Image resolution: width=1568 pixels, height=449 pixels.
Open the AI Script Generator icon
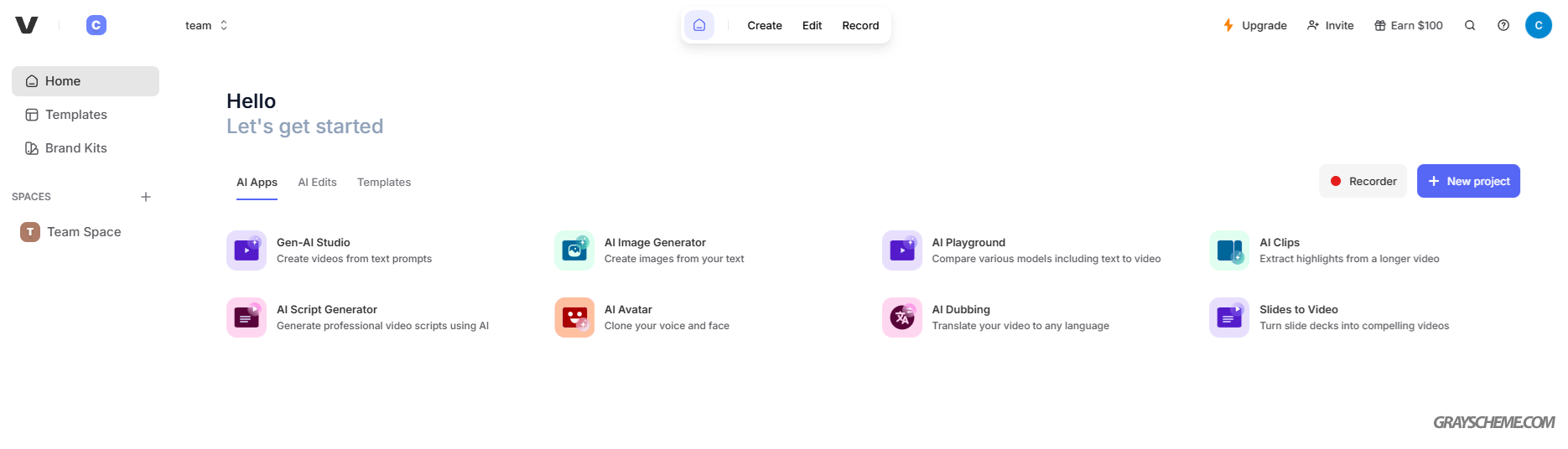tap(247, 317)
